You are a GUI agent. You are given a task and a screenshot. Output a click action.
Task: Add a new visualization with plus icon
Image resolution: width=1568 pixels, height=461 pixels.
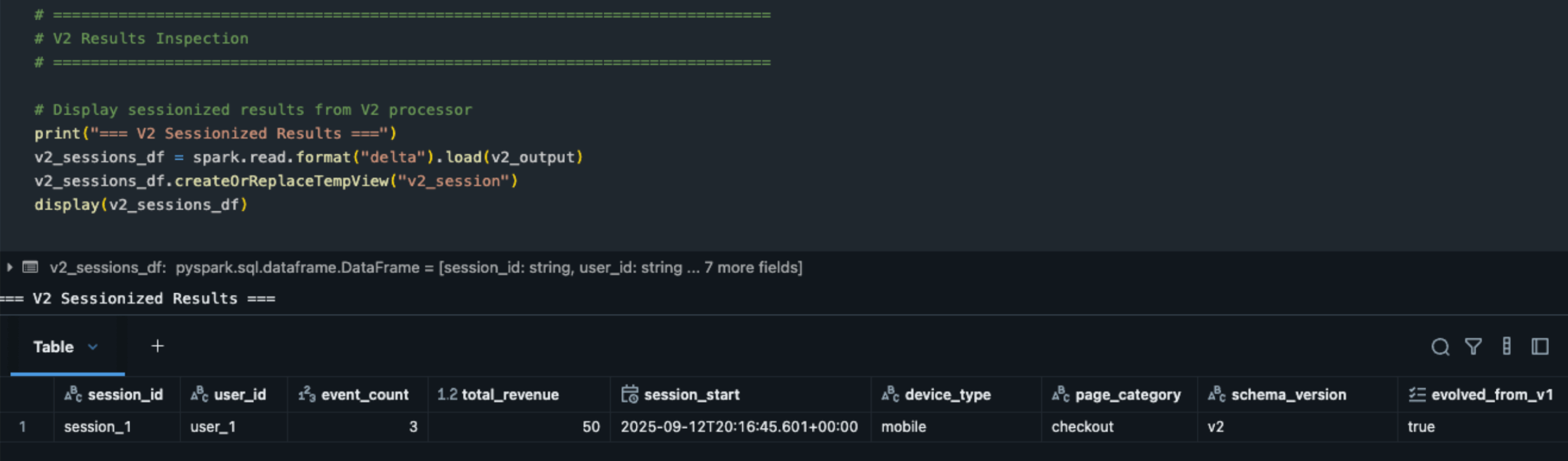tap(158, 346)
